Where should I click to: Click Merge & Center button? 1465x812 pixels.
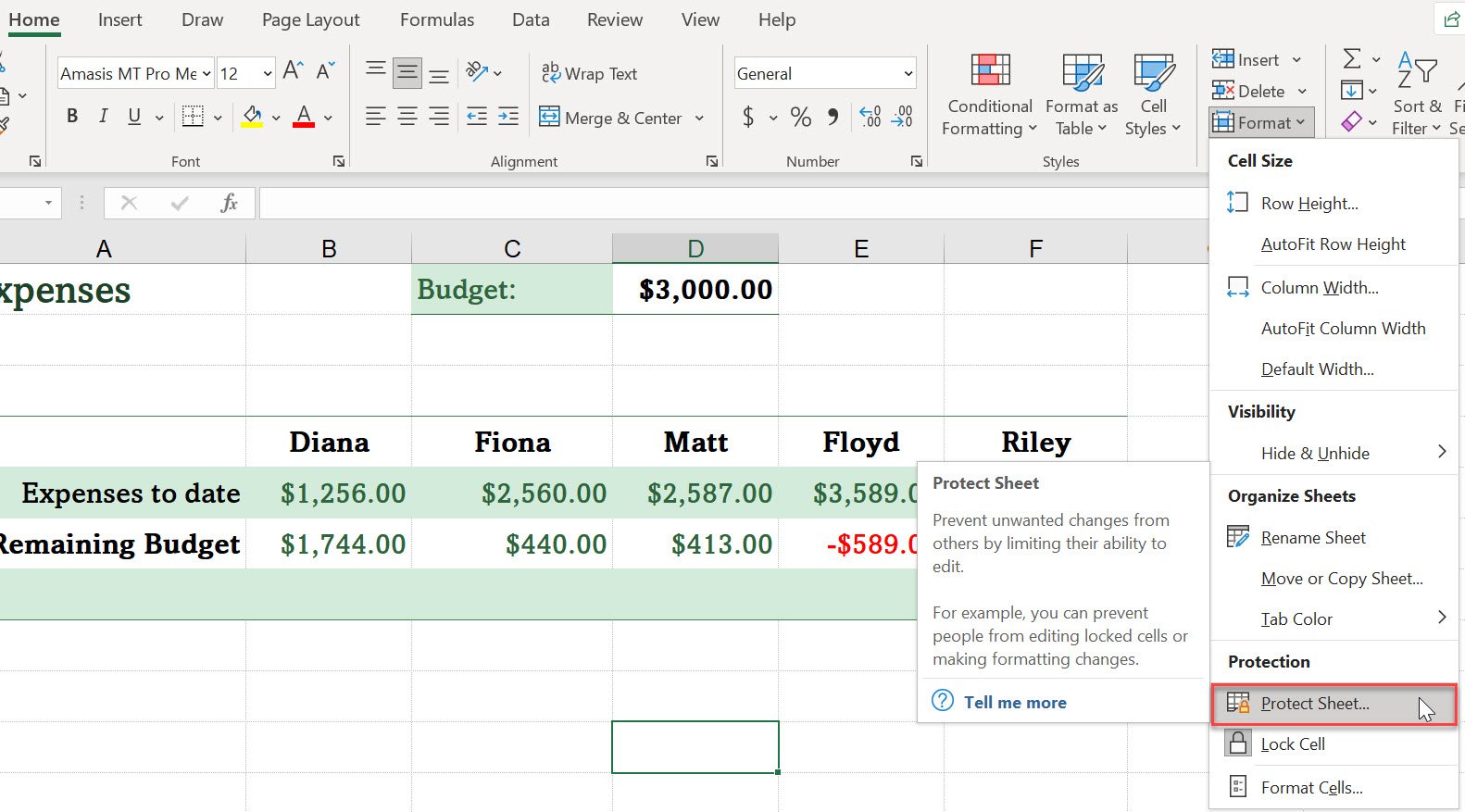(610, 118)
